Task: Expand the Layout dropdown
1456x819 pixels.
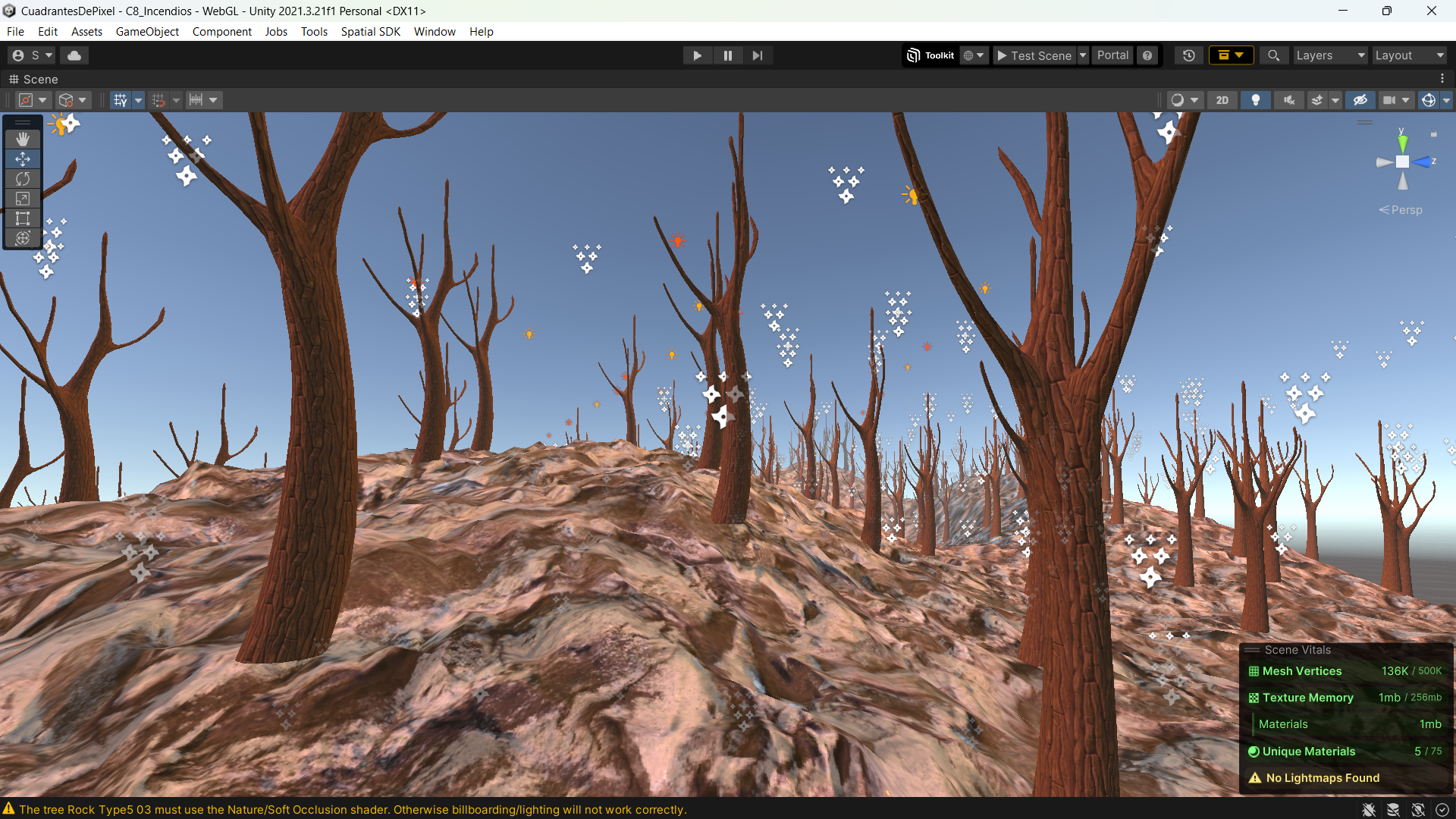Action: tap(1409, 55)
